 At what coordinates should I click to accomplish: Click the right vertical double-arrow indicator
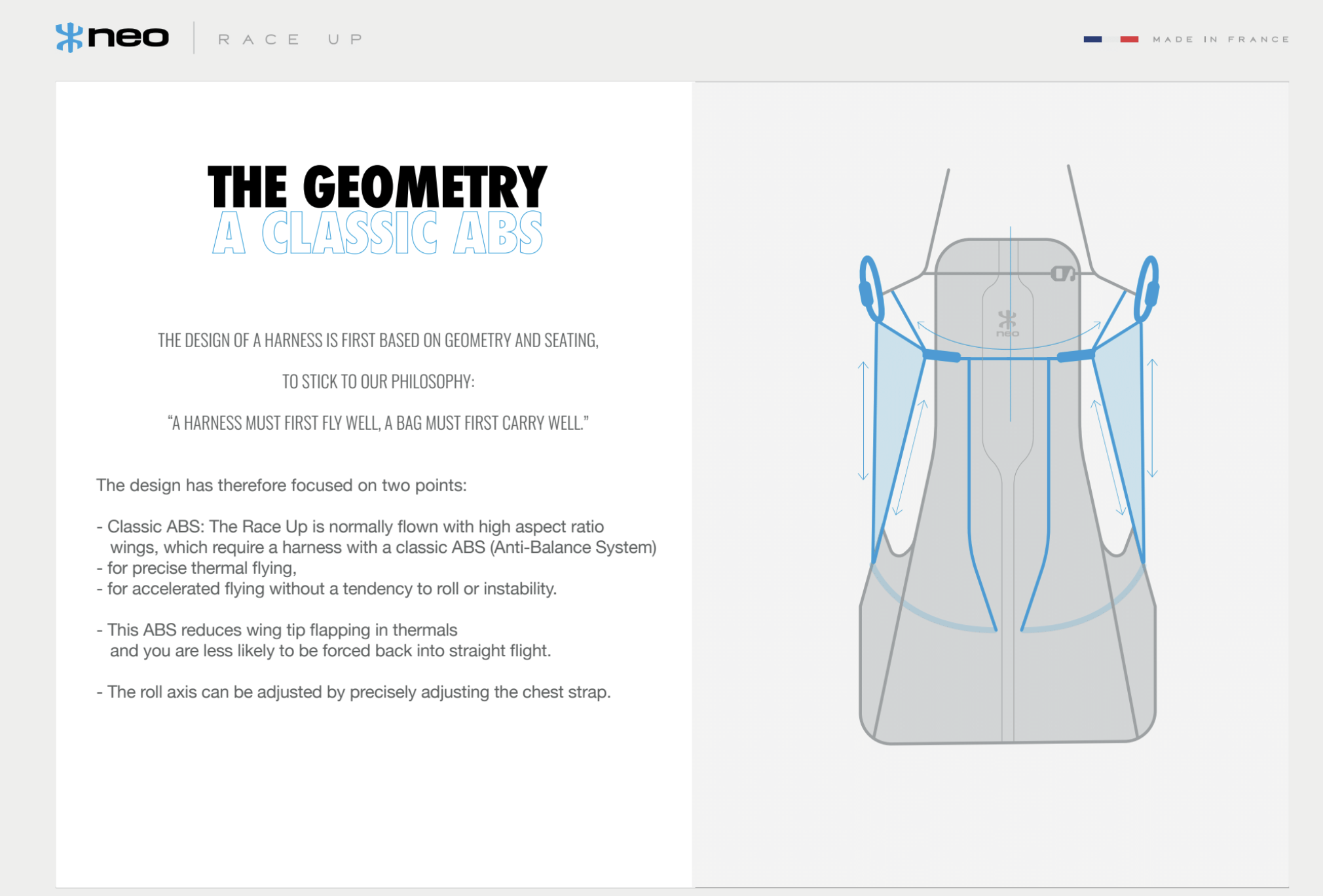[1153, 418]
